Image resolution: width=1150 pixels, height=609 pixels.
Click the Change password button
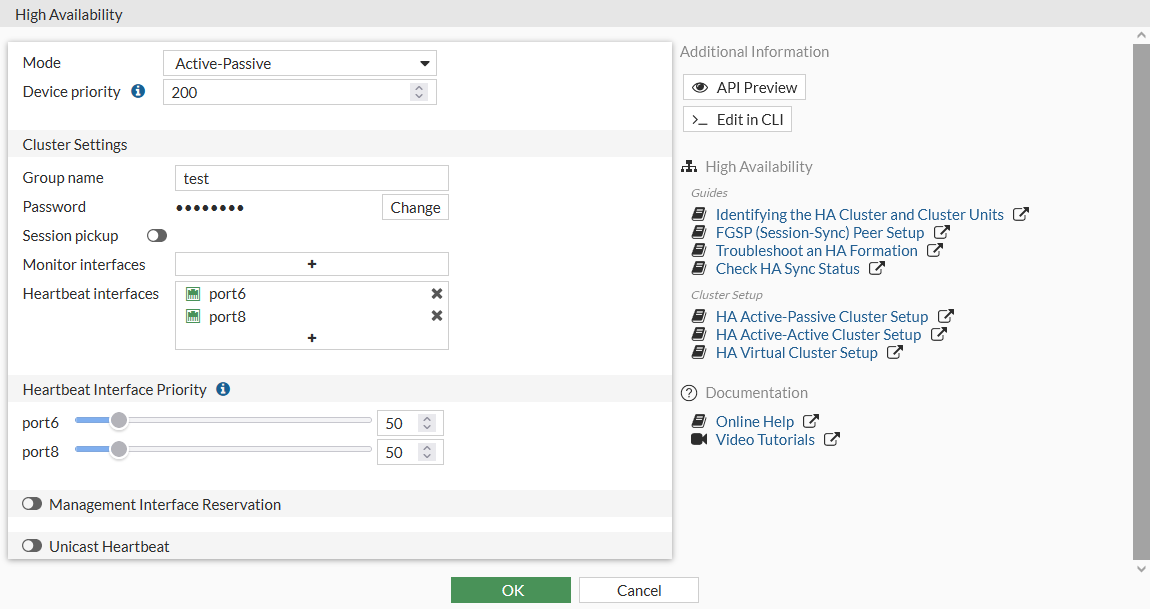pyautogui.click(x=414, y=207)
